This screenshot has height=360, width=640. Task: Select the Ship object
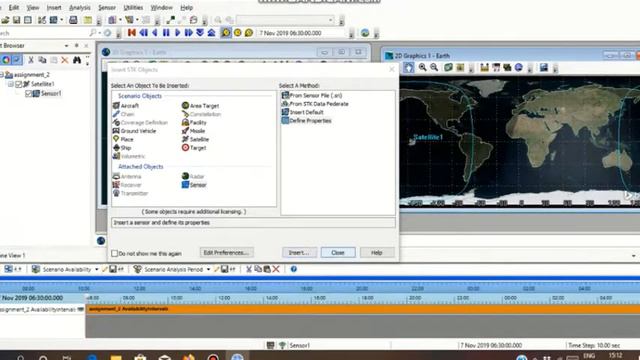[x=122, y=148]
